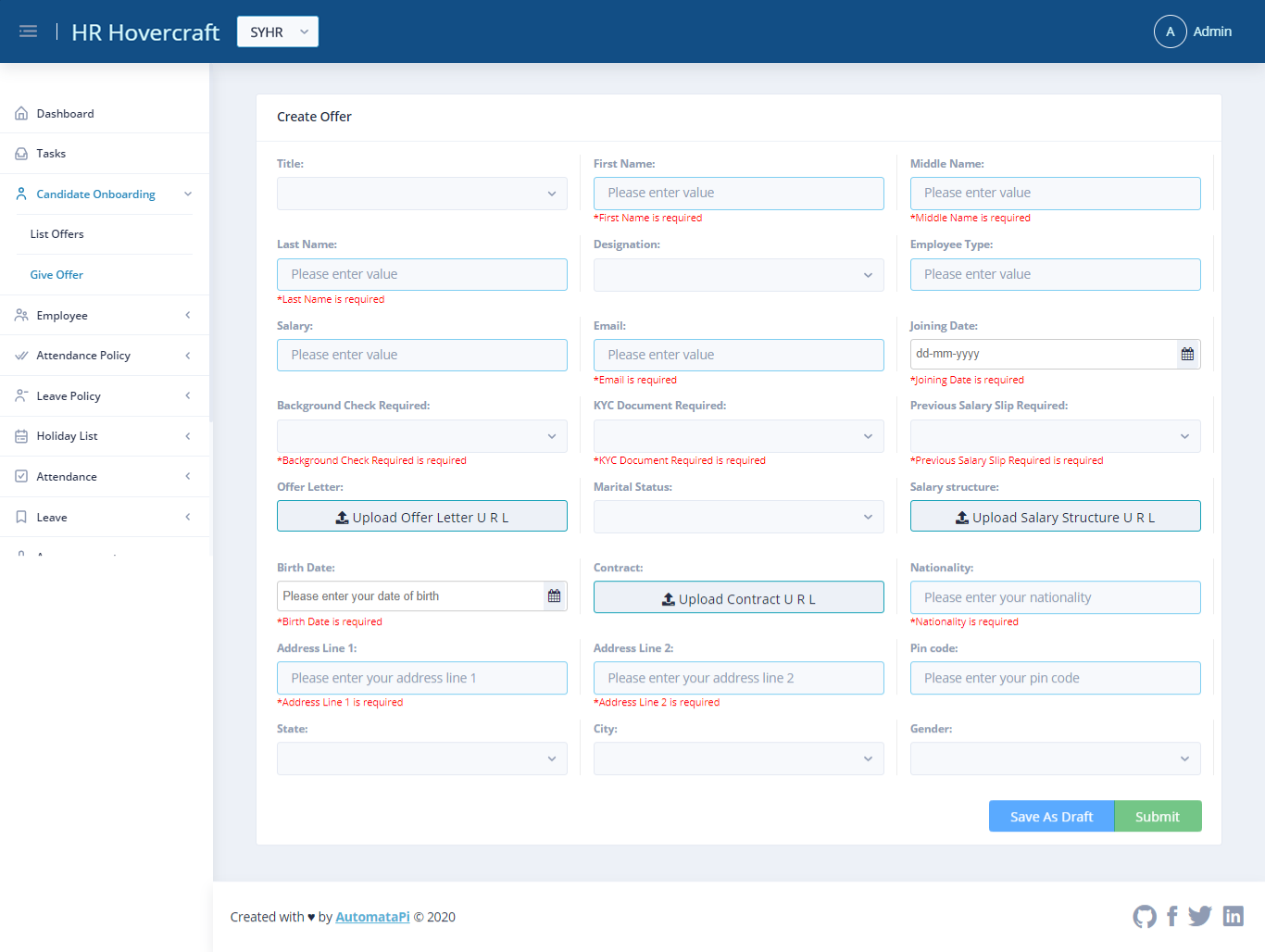Screen dimensions: 1265x952
Task: Click the Tasks inbox icon
Action: pos(21,154)
